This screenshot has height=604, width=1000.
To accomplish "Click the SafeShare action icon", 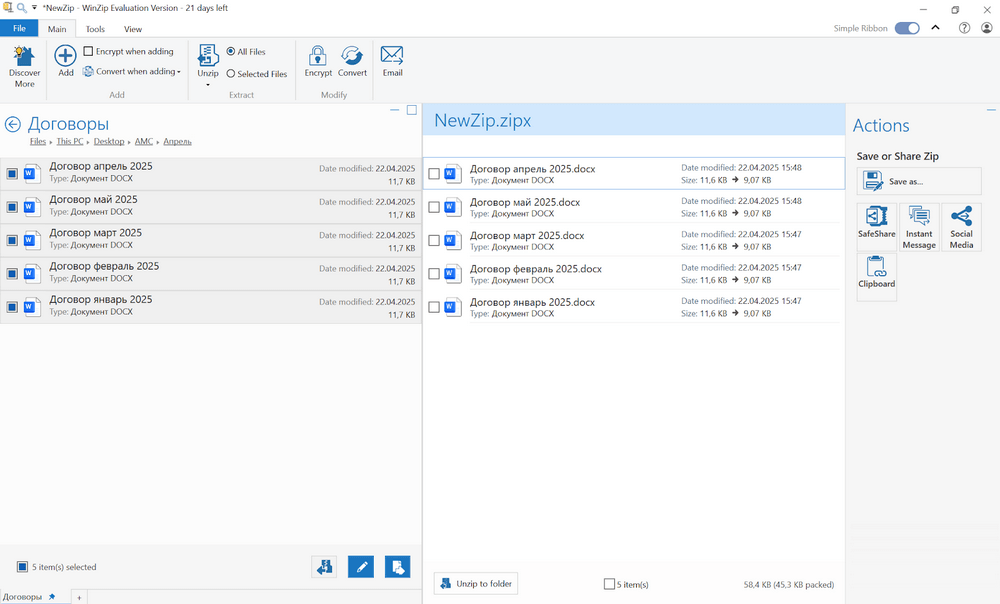I will (876, 216).
